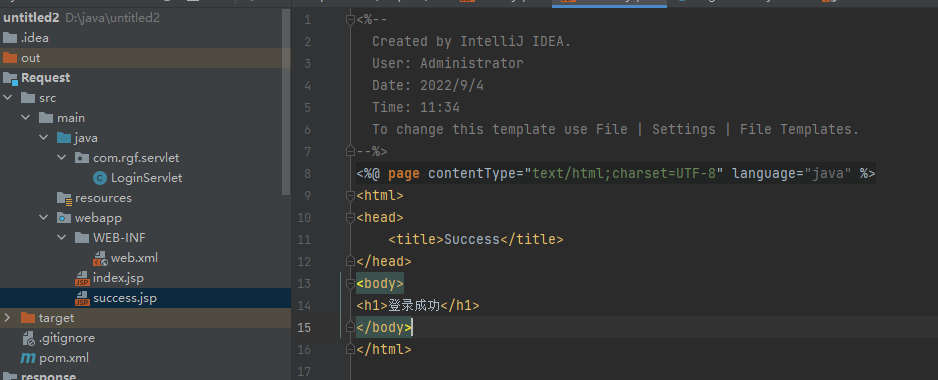
Task: Click the 'To change this template' comment line
Action: [616, 129]
